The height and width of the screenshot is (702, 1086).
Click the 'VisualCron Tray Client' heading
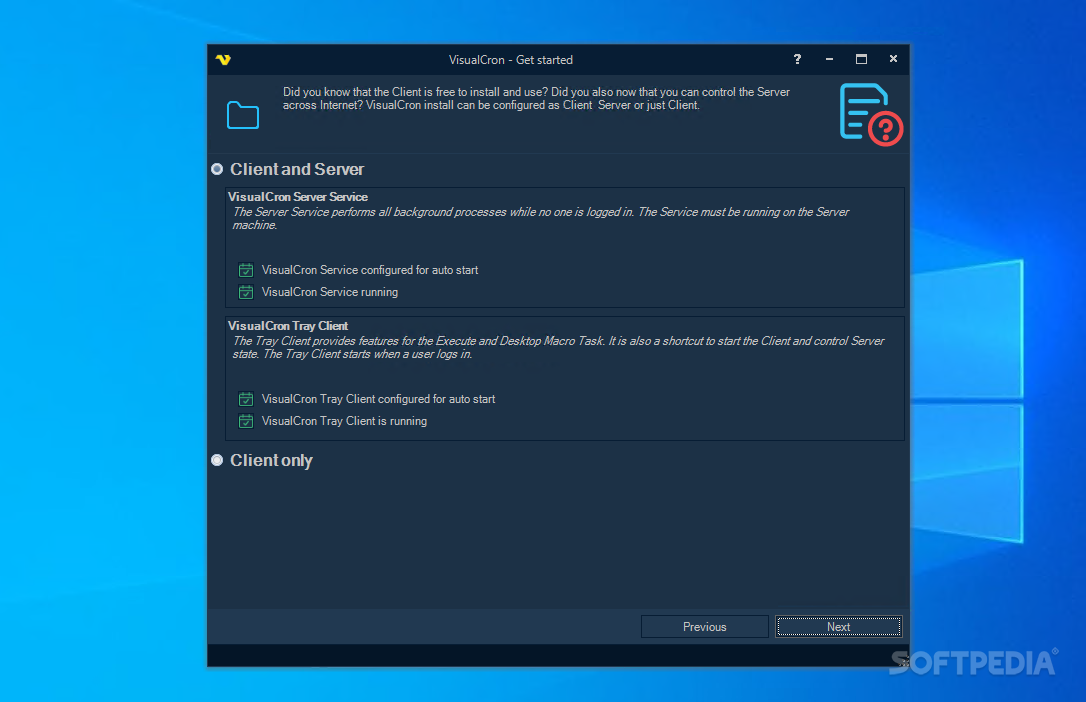click(288, 326)
